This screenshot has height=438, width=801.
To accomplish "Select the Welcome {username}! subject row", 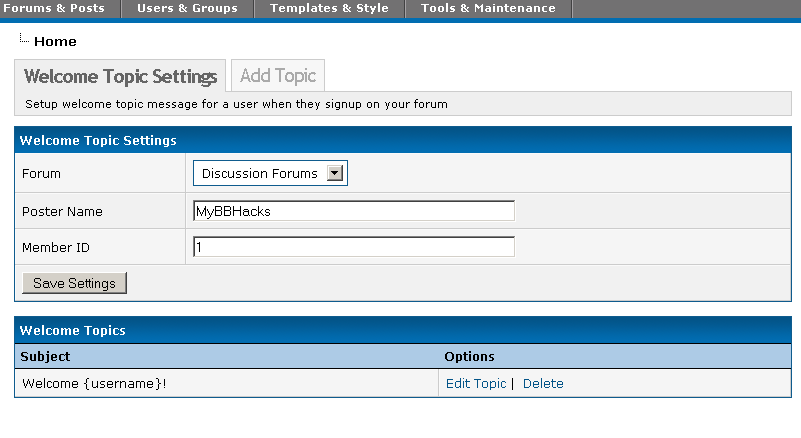I will coord(94,384).
